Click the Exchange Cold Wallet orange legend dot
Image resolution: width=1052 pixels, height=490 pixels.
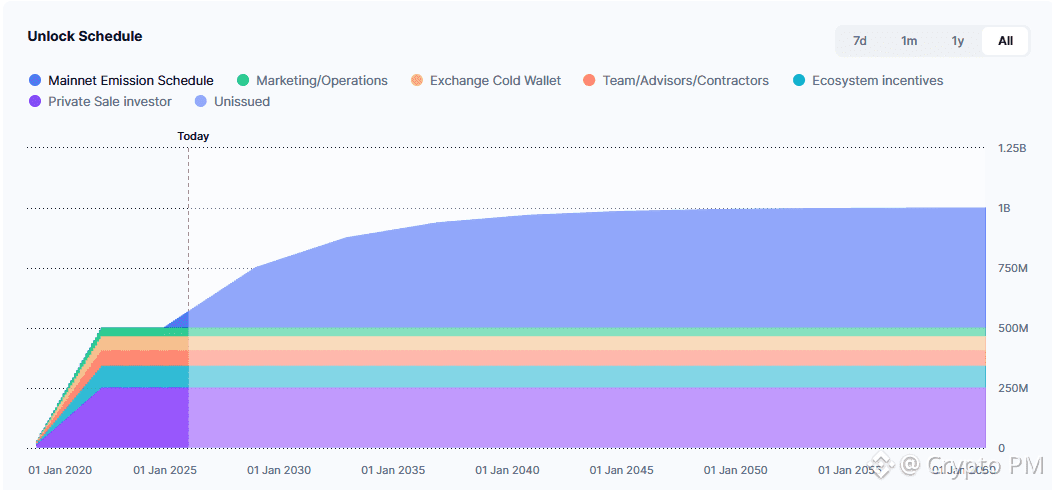(x=417, y=81)
